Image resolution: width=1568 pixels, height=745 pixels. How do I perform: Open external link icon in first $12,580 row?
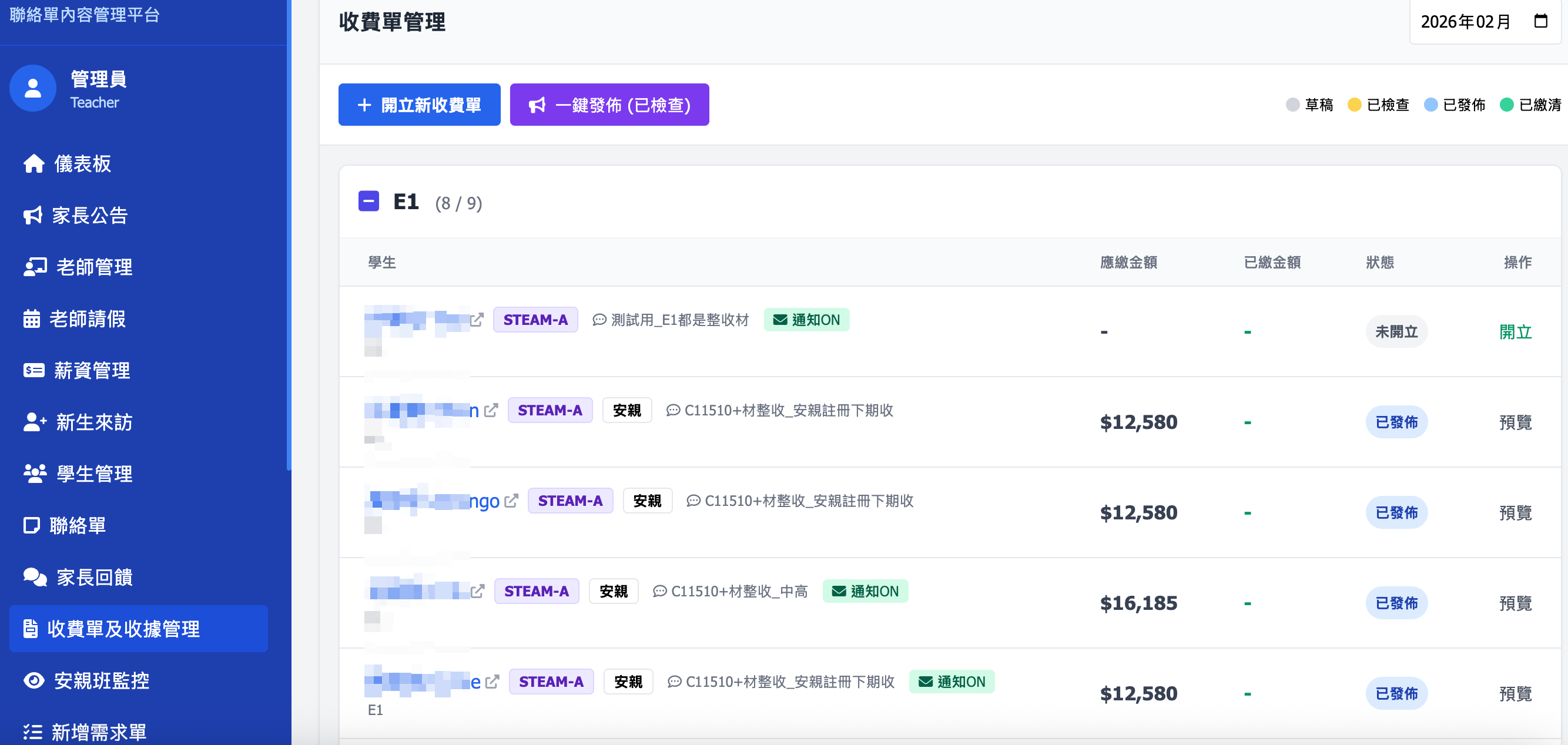coord(491,410)
